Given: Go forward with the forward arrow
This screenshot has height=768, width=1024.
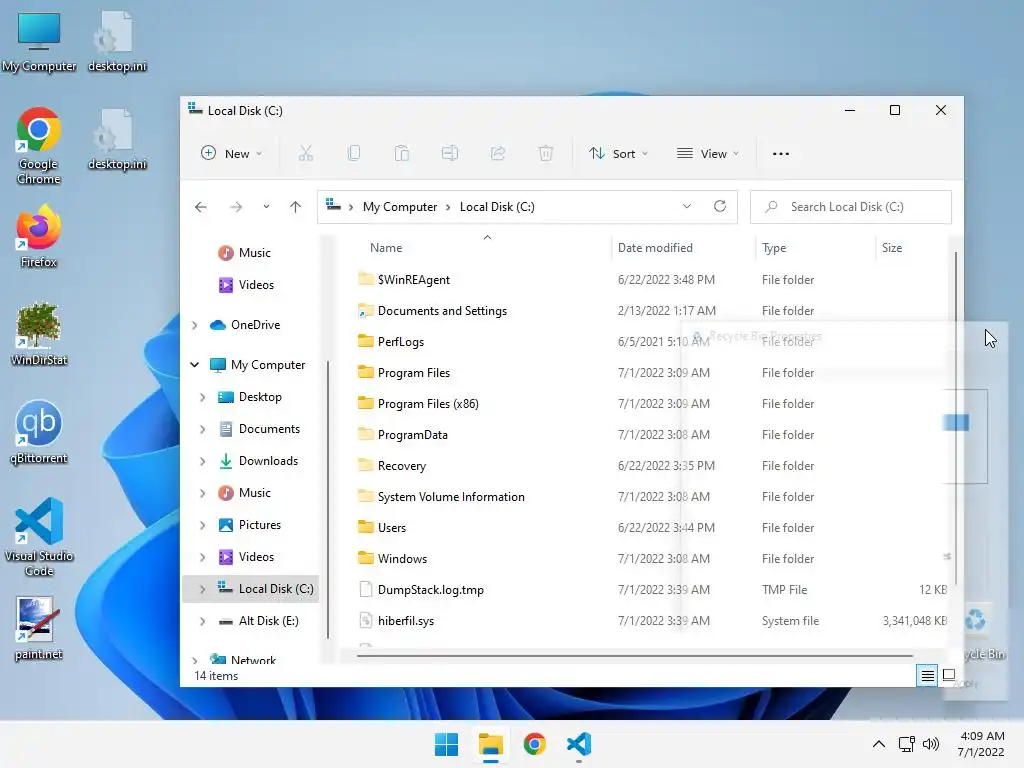Looking at the screenshot, I should coord(236,207).
